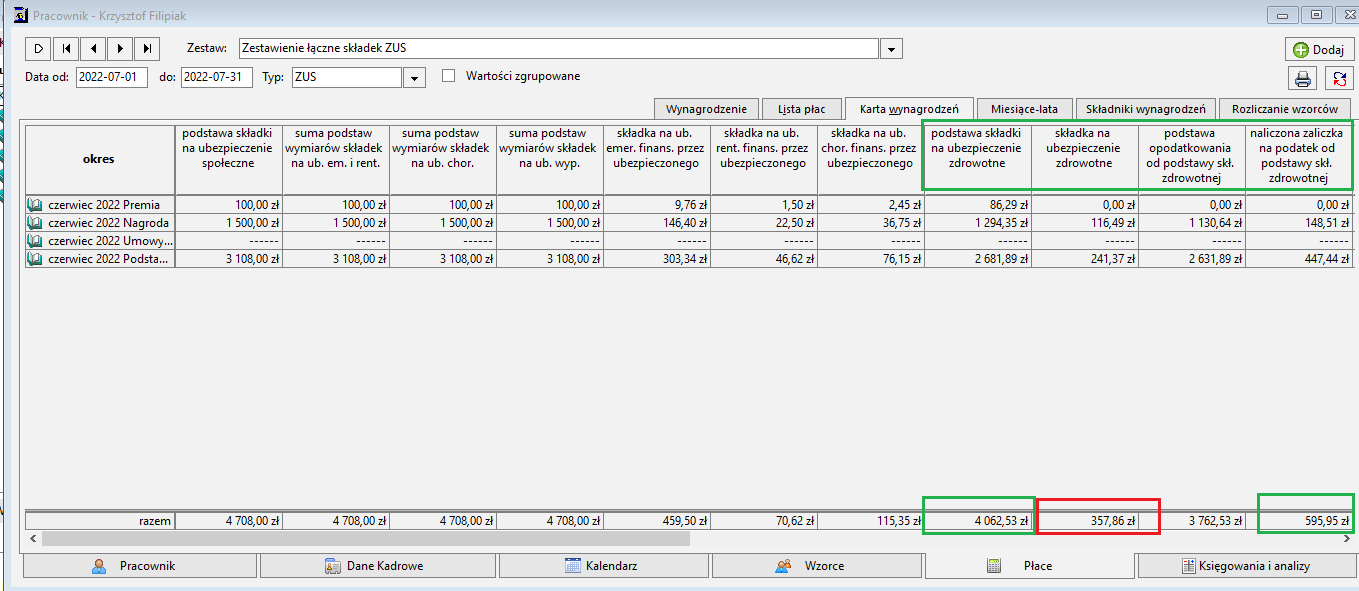Switch to the Lista płac tab
1359x591 pixels.
(x=801, y=109)
